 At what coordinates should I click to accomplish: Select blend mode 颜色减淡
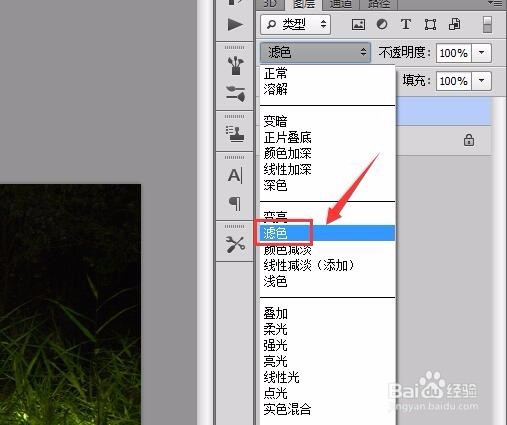(327, 249)
